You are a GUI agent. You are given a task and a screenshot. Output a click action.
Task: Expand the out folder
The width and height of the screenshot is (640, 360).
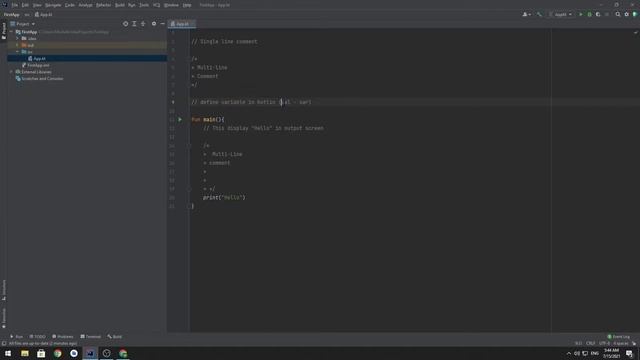tap(18, 45)
